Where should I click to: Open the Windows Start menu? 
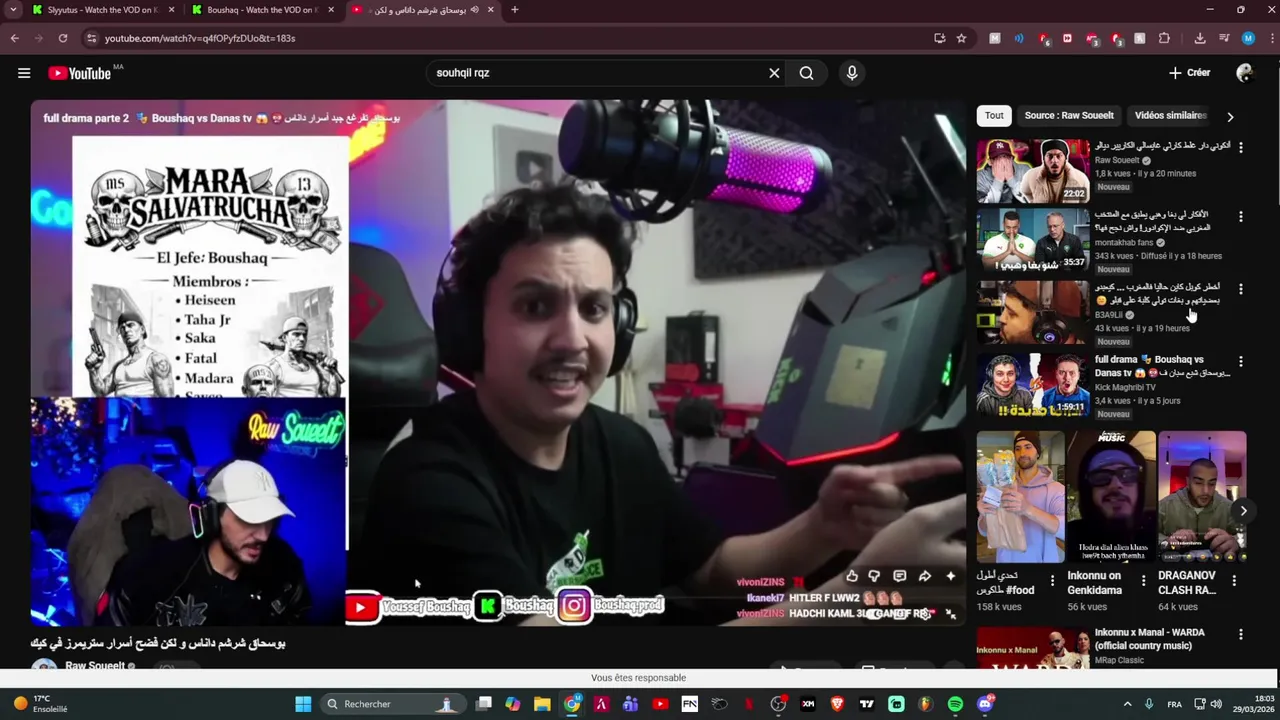303,704
